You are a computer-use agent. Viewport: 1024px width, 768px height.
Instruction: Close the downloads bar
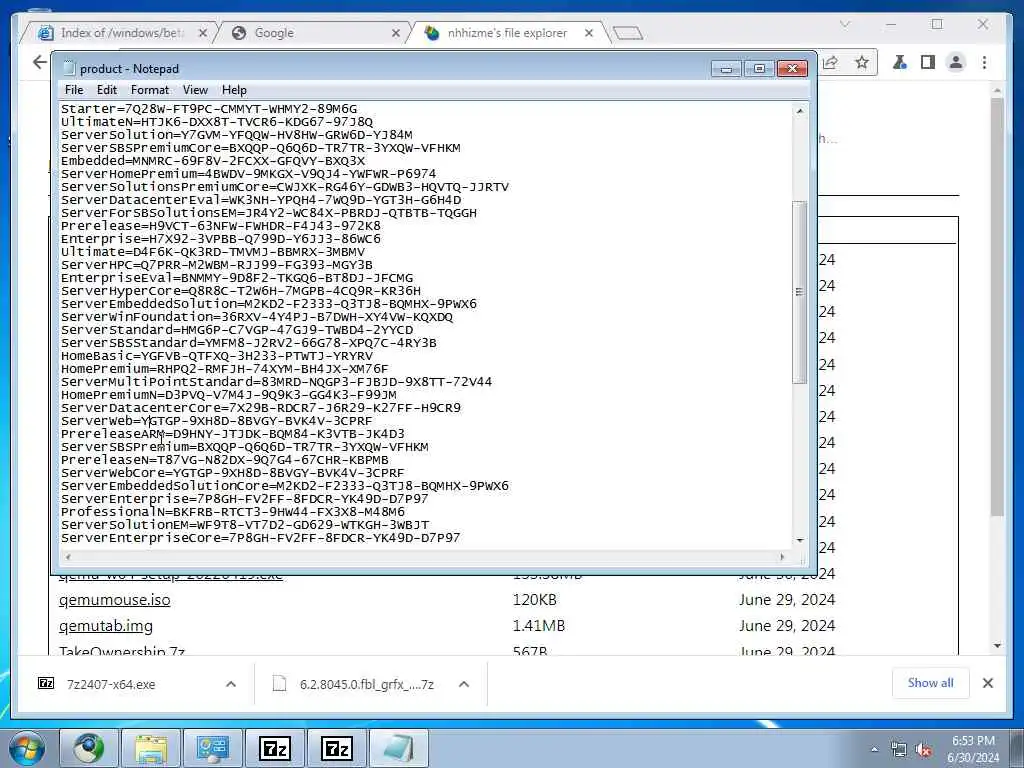(987, 683)
